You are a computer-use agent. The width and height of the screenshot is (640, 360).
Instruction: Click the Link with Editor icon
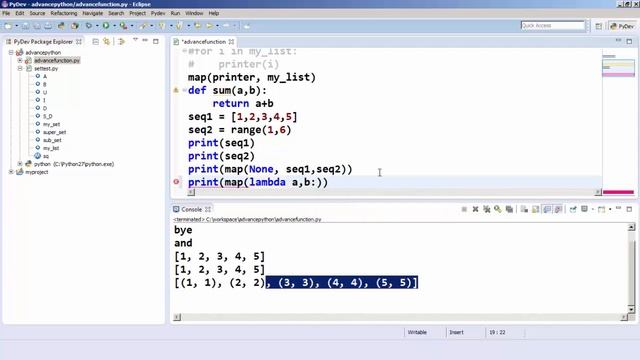point(107,42)
